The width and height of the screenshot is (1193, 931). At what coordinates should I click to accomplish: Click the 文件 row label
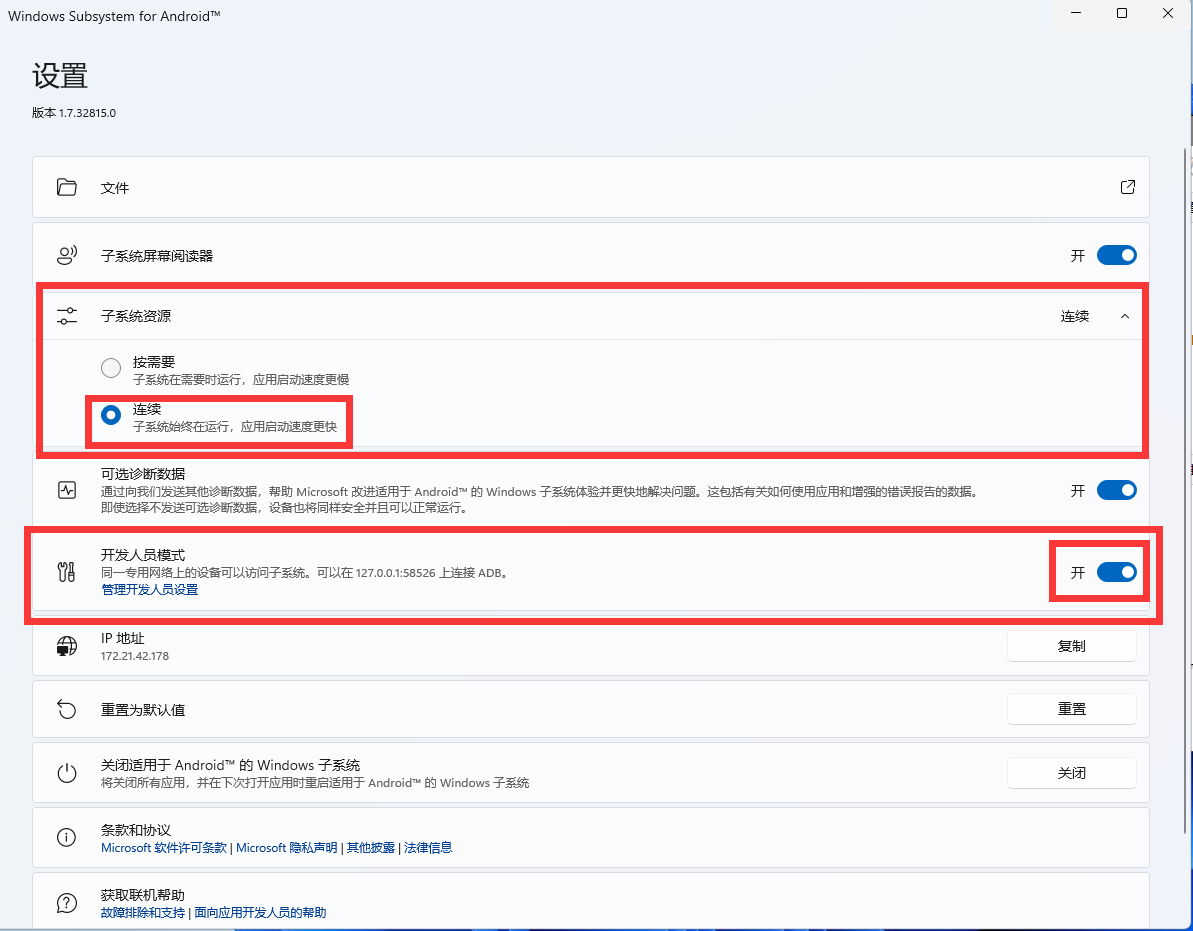click(115, 188)
